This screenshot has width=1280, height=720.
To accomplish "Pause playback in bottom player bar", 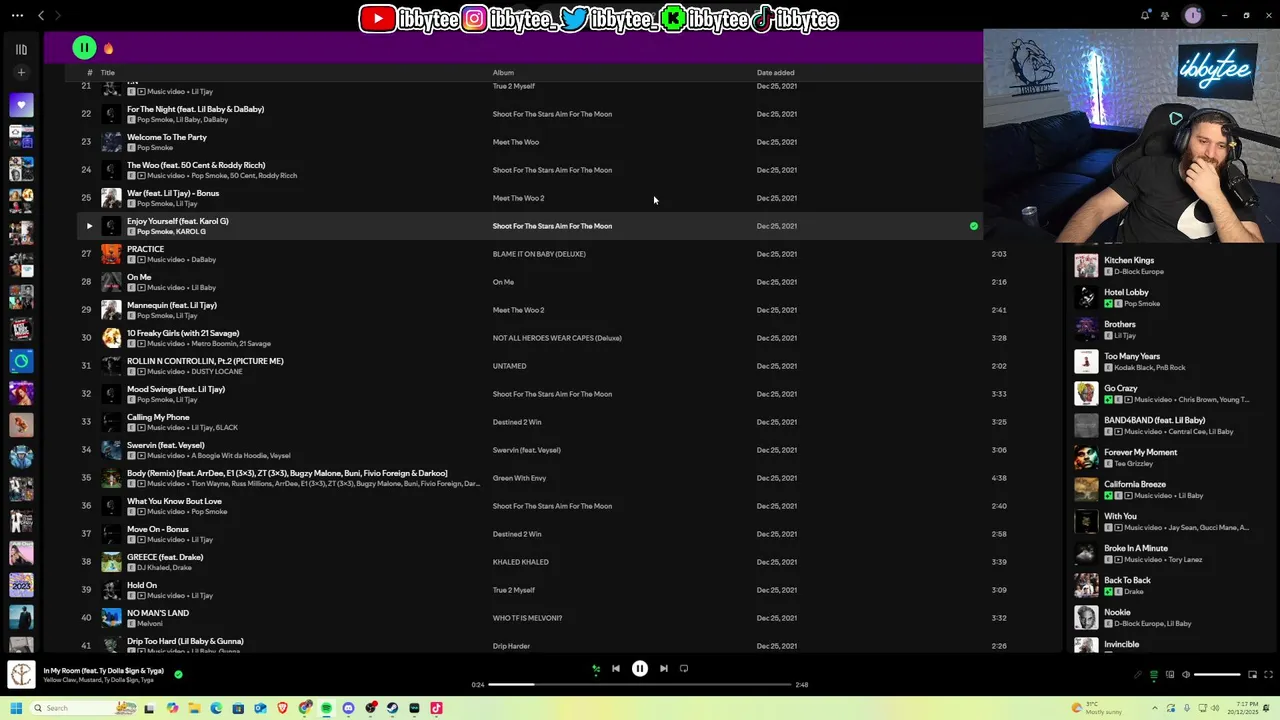I will coord(640,669).
